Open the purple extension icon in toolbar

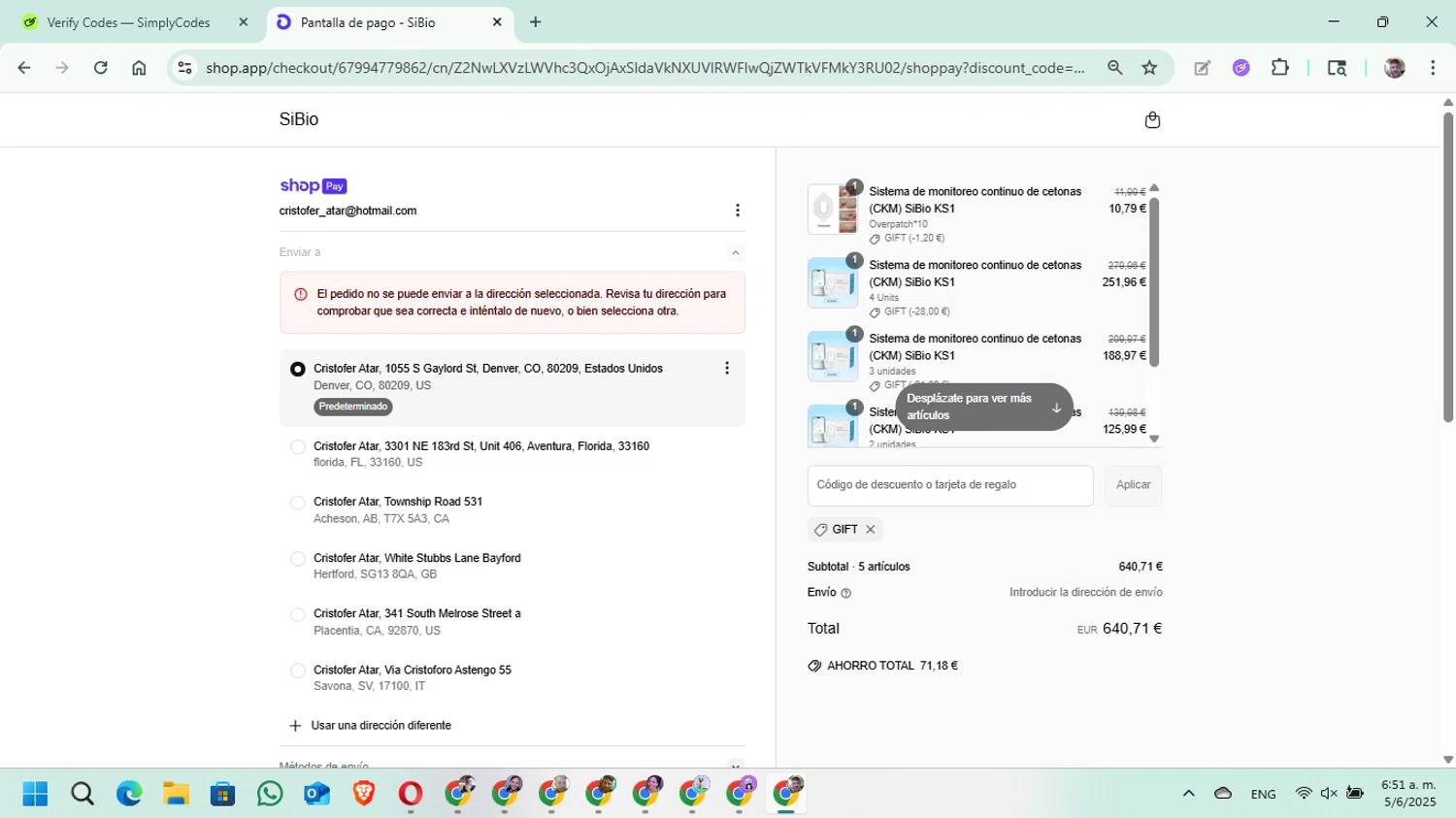pos(1241,68)
